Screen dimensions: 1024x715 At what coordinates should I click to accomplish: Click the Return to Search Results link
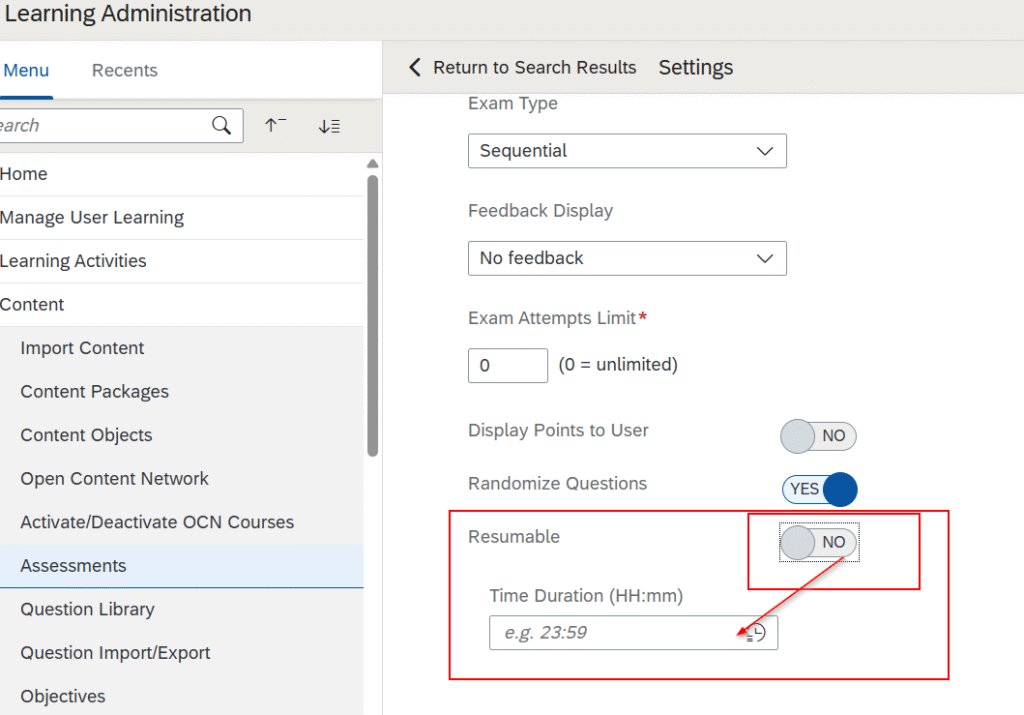click(534, 68)
